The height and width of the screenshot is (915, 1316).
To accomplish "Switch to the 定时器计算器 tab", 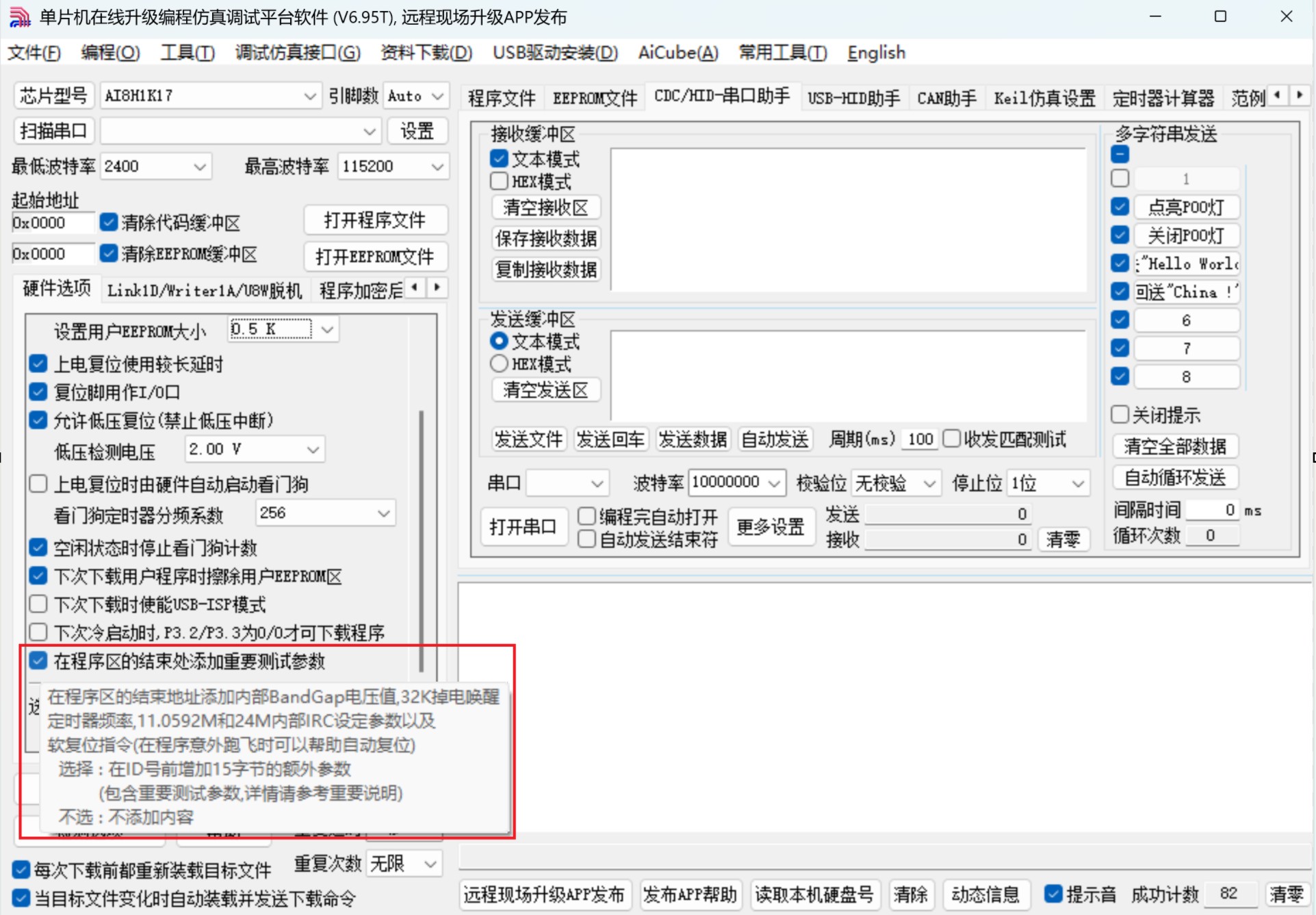I will click(x=1163, y=99).
